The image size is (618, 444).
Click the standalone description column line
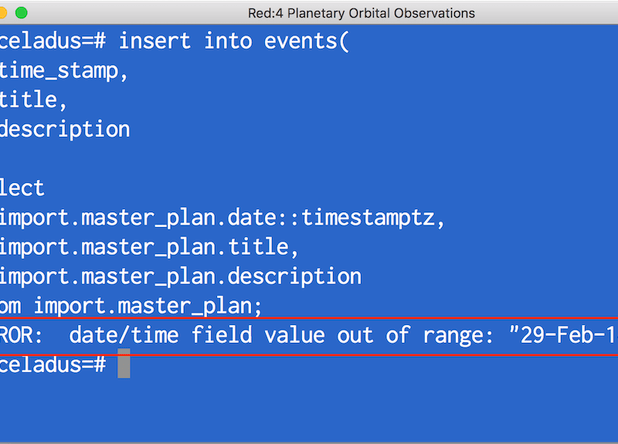tap(65, 130)
